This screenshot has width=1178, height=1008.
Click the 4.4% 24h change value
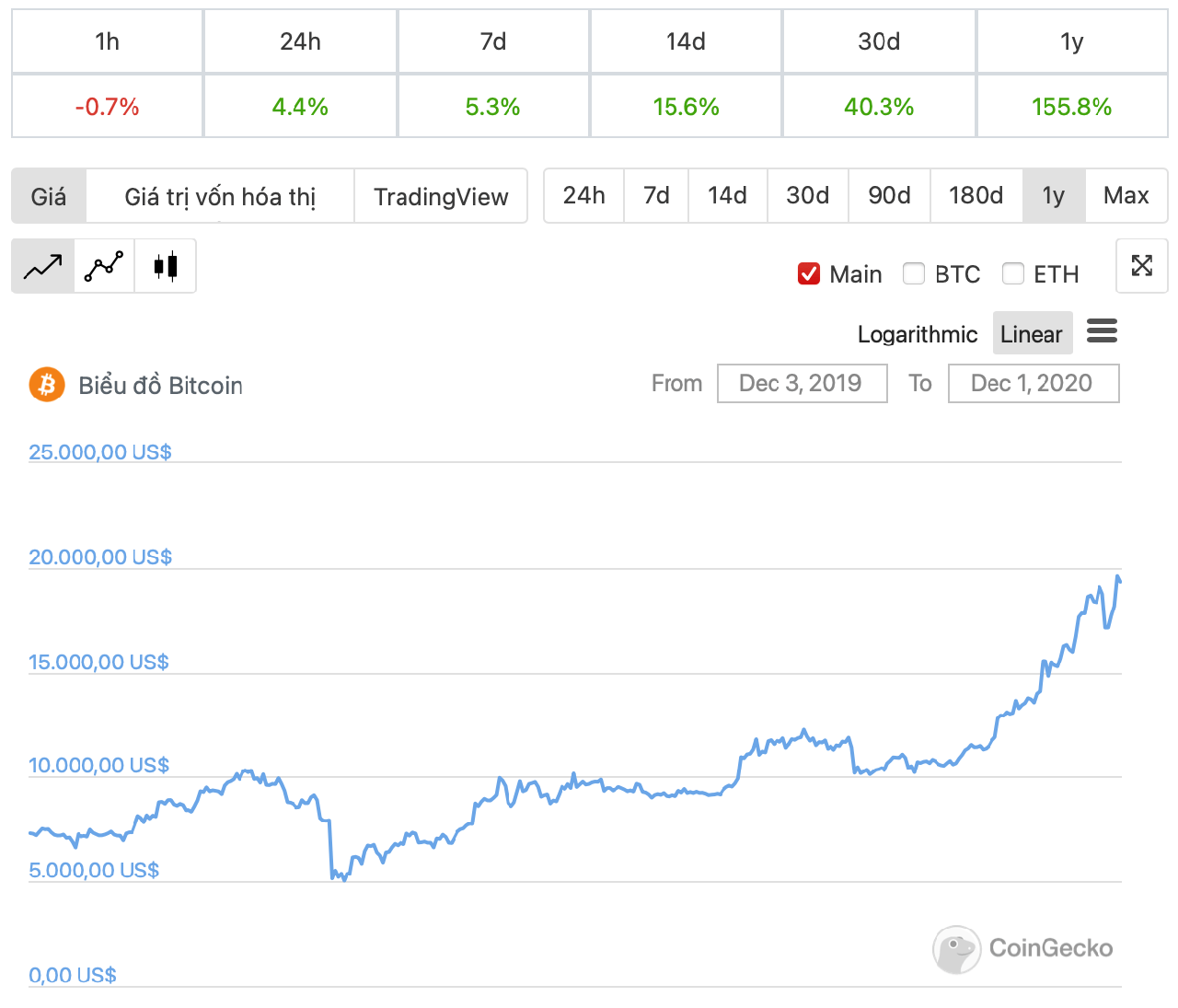tap(300, 107)
